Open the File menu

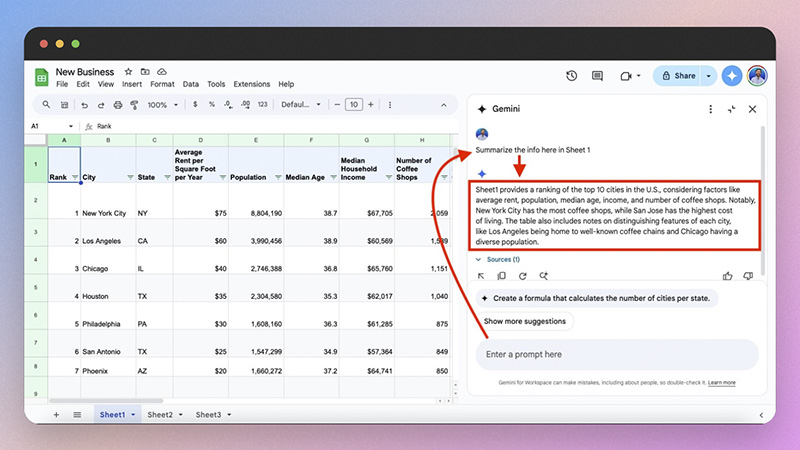(x=62, y=84)
